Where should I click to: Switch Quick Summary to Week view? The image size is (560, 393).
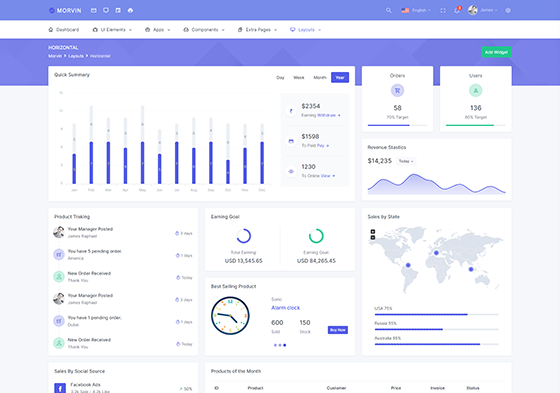coord(299,78)
